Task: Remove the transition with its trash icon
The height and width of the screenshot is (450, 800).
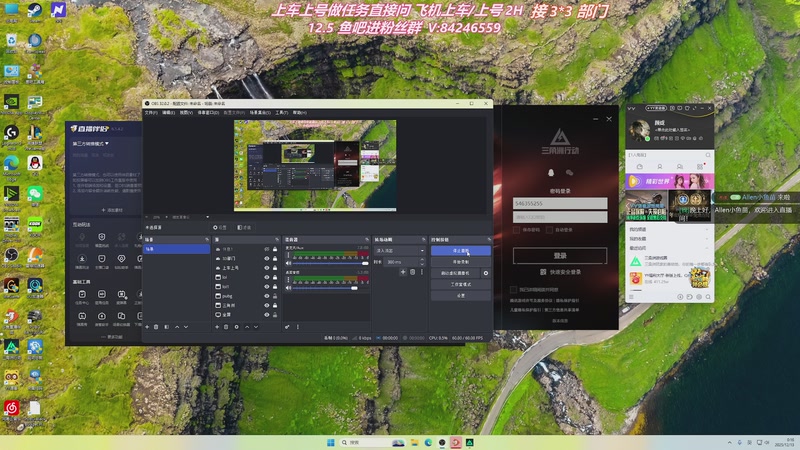Action: tap(413, 272)
